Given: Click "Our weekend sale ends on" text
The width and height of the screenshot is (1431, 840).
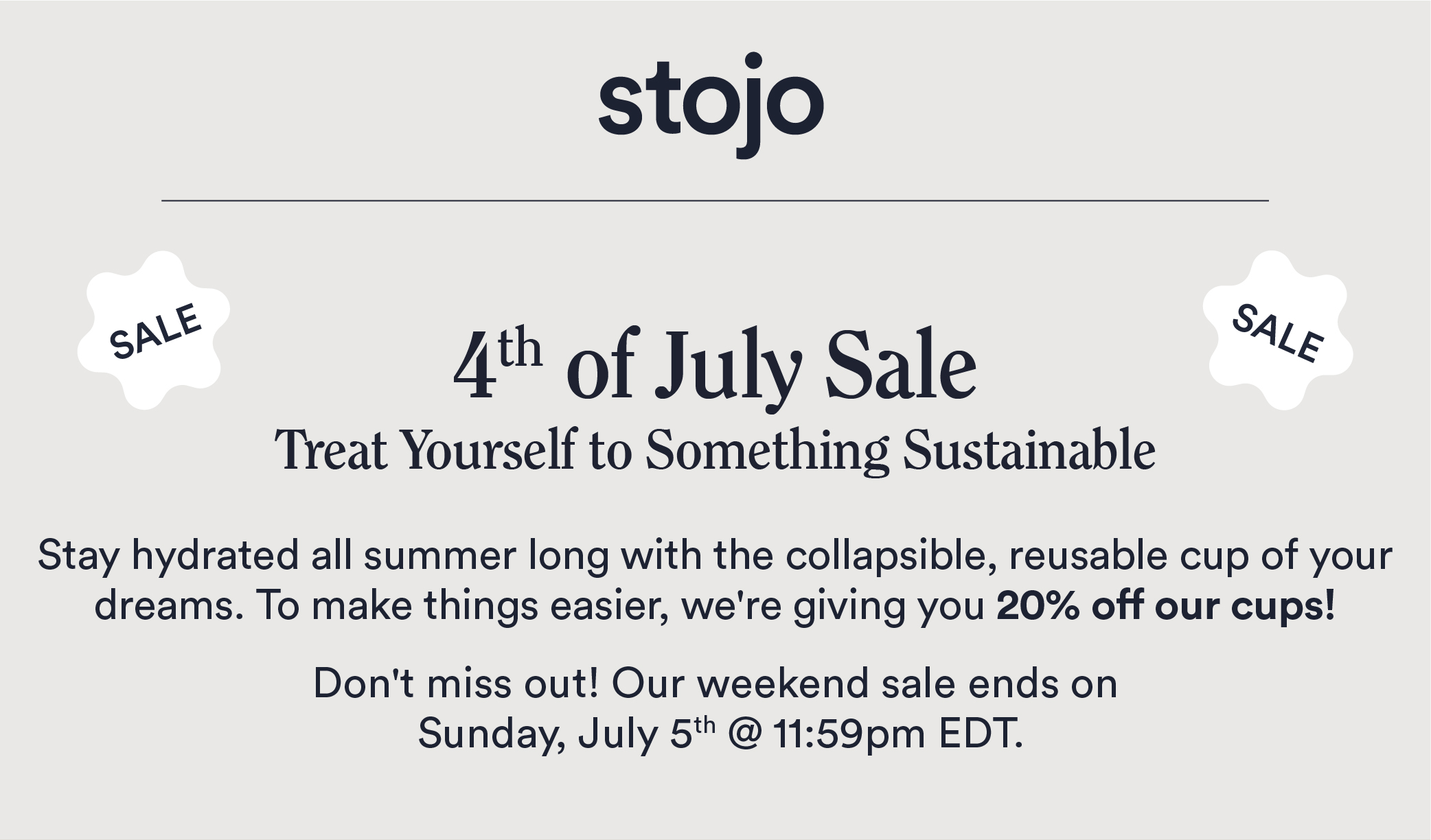Looking at the screenshot, I should tap(865, 684).
